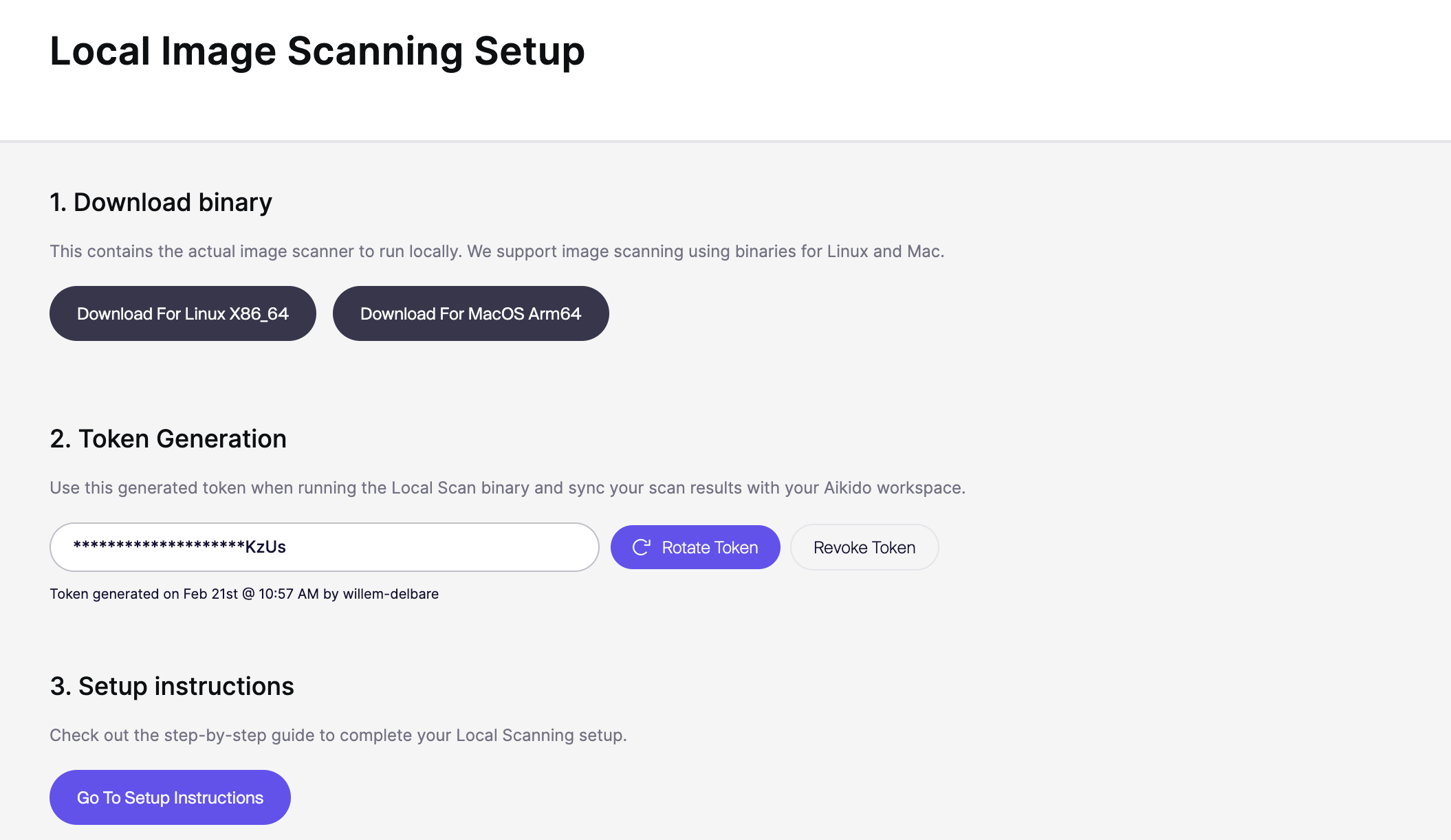
Task: Click the 'Feb 21st' date in token info
Action: coord(210,594)
